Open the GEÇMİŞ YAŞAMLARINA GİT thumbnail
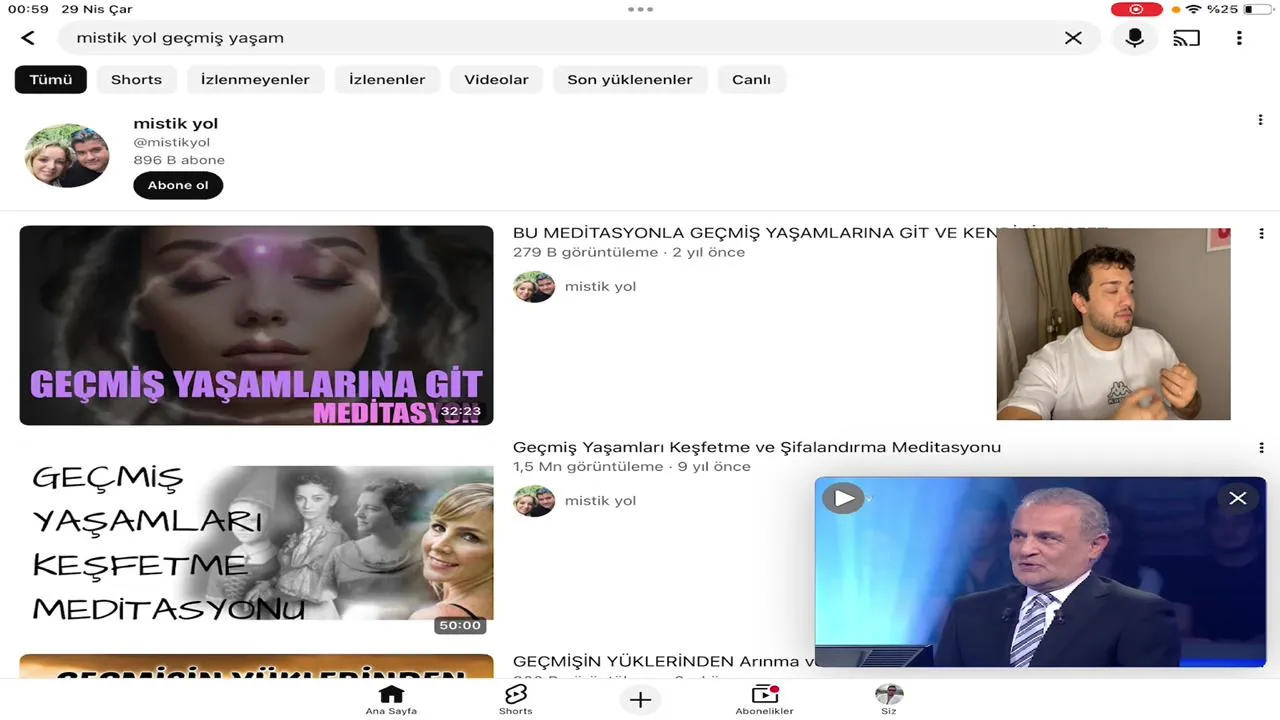The image size is (1280, 720). [x=256, y=325]
